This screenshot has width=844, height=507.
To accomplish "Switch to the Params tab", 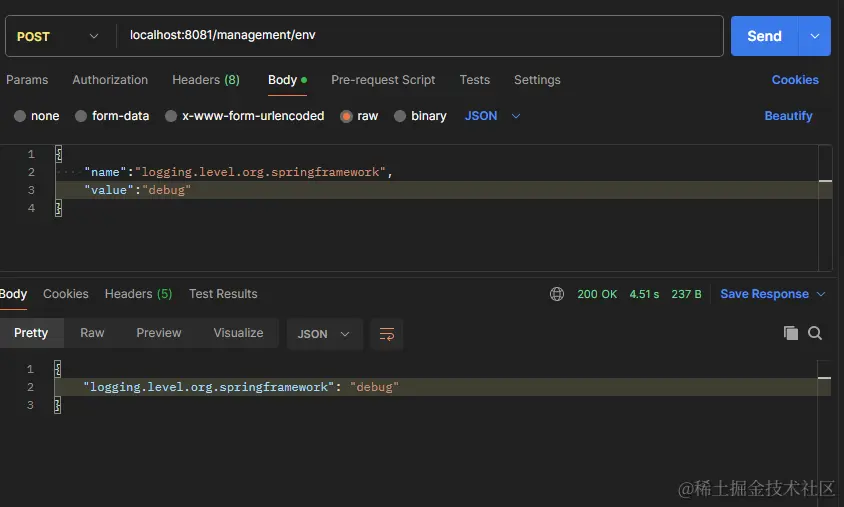I will [x=27, y=80].
